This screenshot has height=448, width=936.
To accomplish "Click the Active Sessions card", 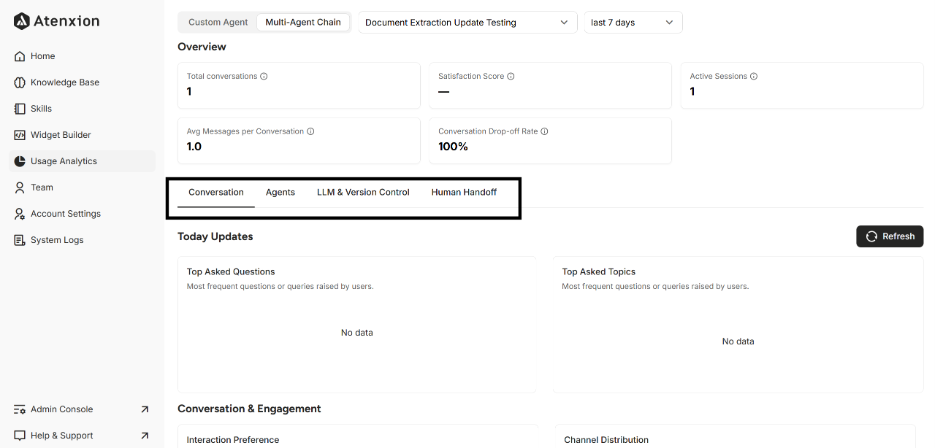I will [802, 85].
